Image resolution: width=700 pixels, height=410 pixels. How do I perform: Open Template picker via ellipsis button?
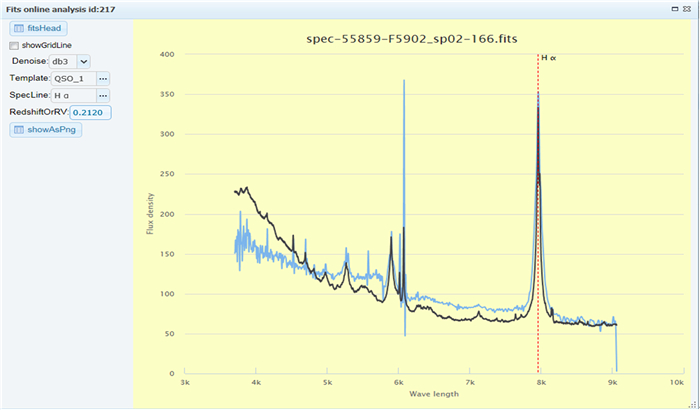pyautogui.click(x=103, y=78)
